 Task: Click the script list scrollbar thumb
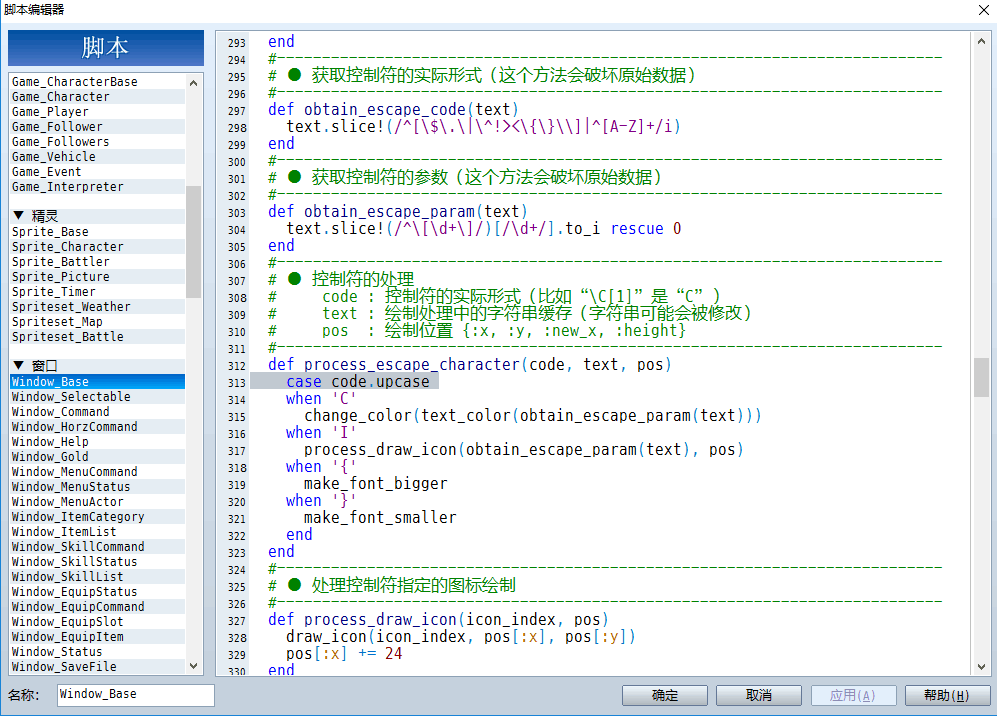pos(194,242)
